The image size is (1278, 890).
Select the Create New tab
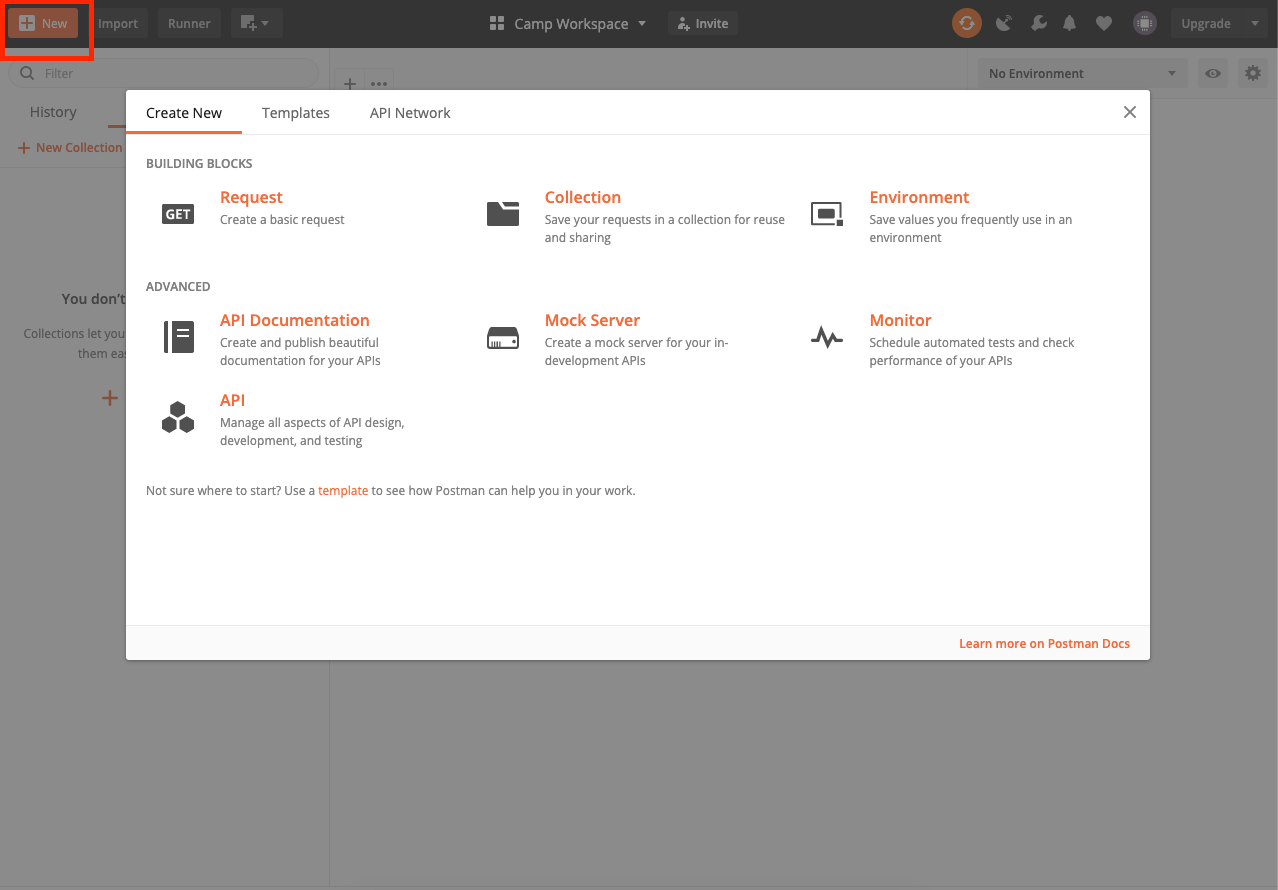coord(184,113)
